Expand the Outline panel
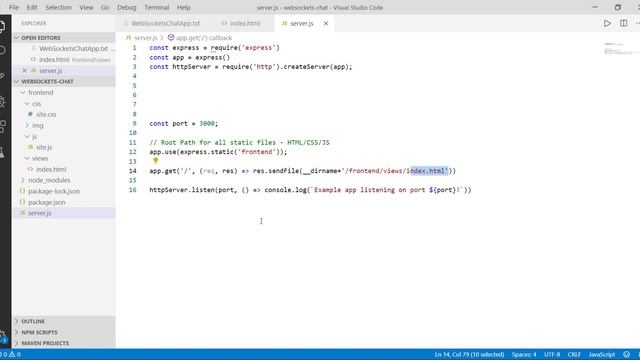 (x=64, y=321)
